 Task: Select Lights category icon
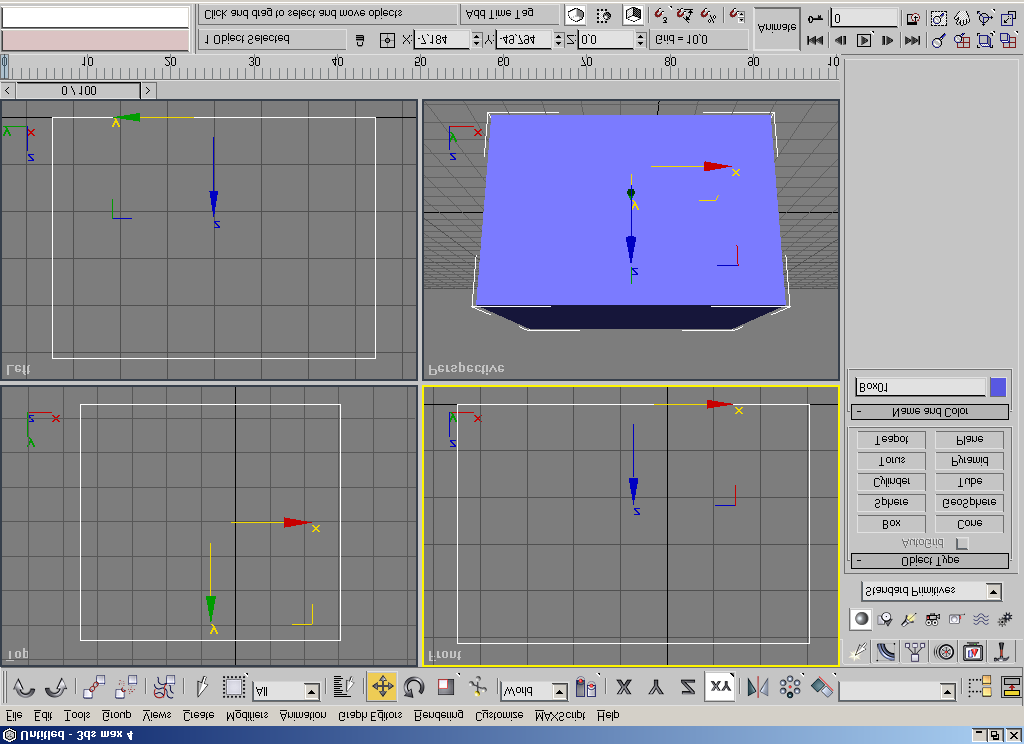click(908, 619)
